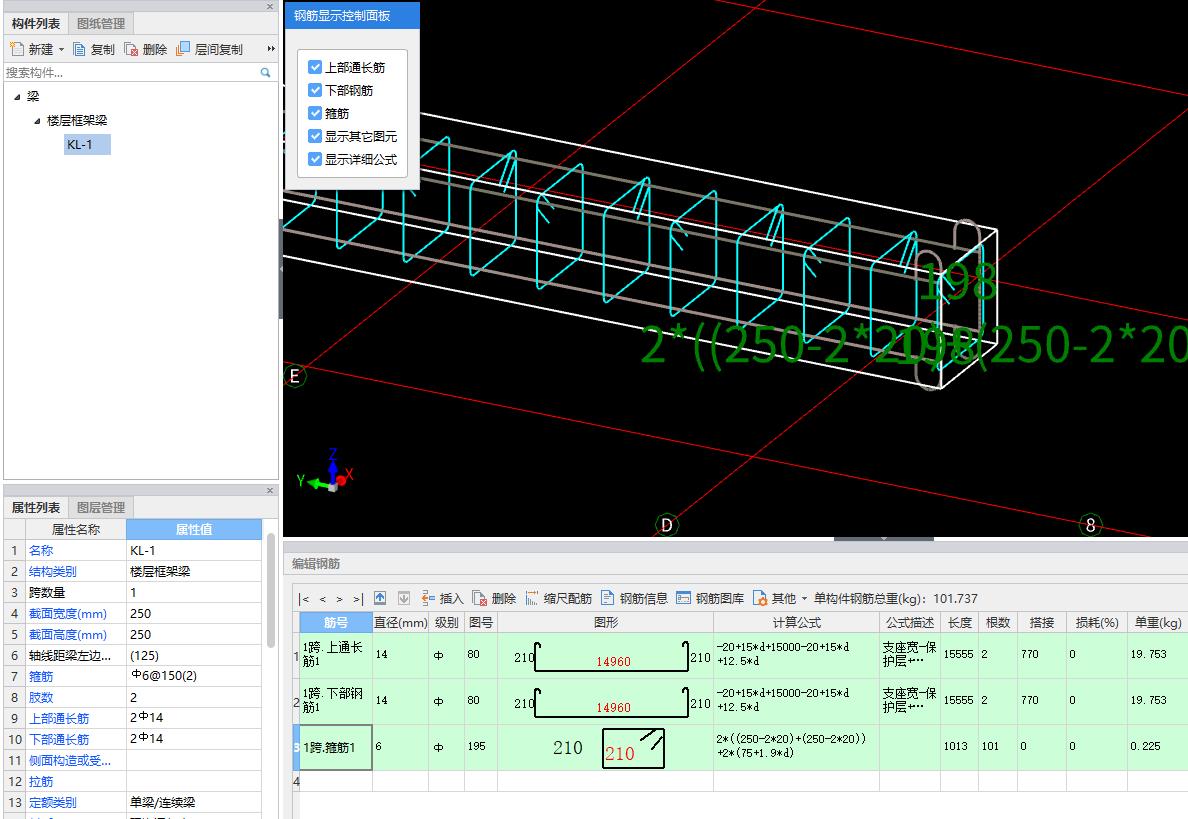
Task: Toggle the 显示其它图元 checkbox
Action: click(x=315, y=136)
